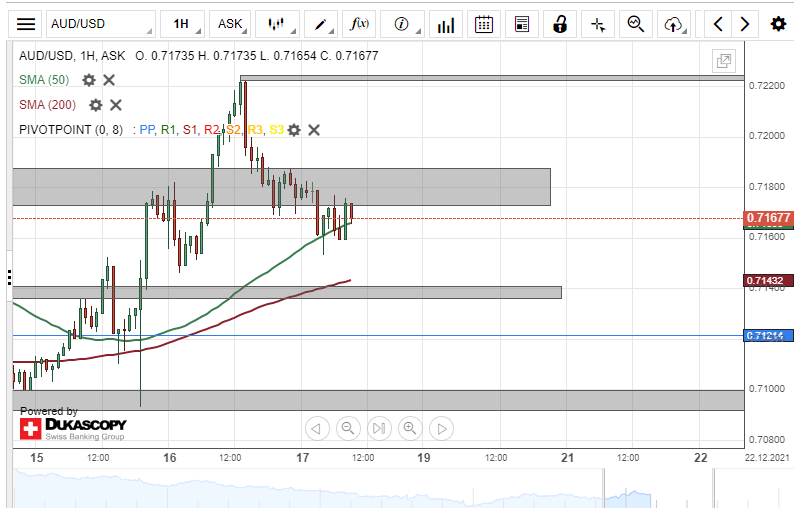Click the date label 22.12.2021
Screen dimensions: 800x521
[767, 458]
